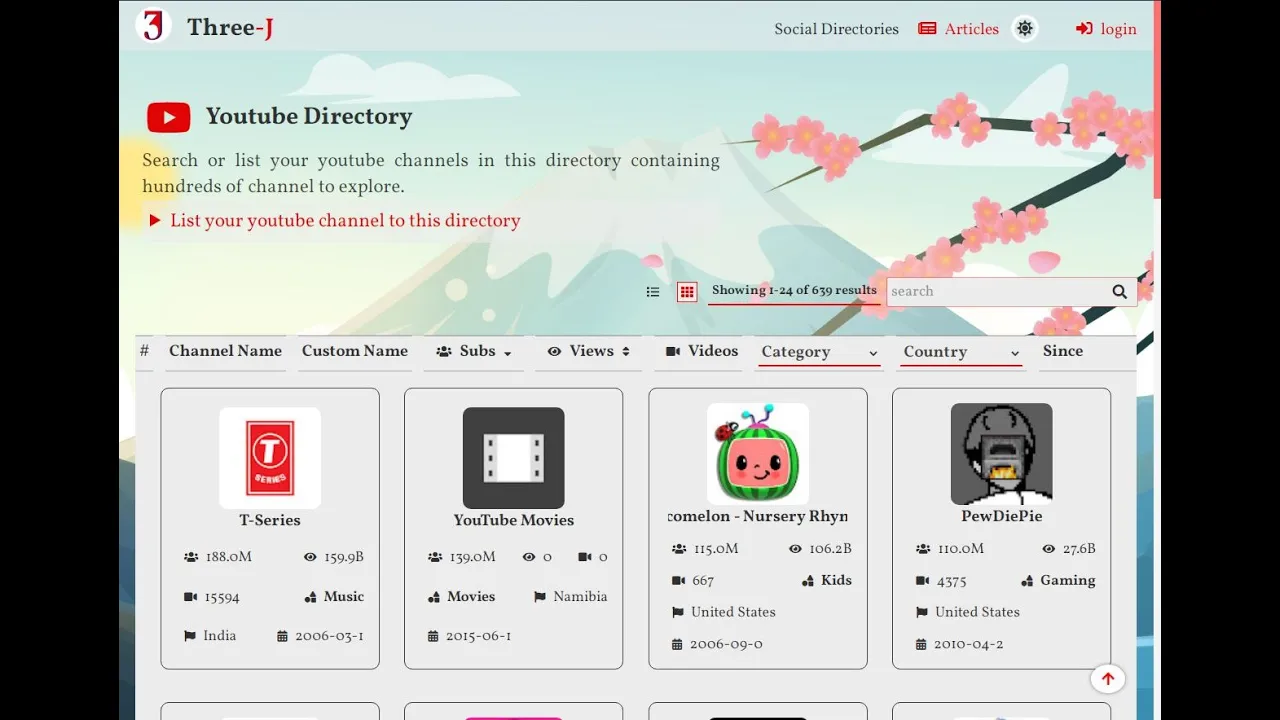Click Cocomelon Kids category text

836,580
